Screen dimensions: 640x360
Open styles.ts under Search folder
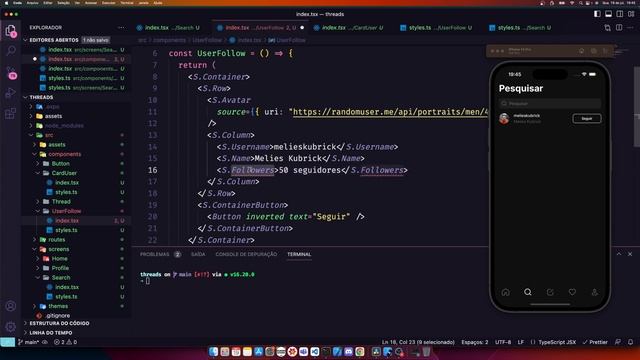66,297
